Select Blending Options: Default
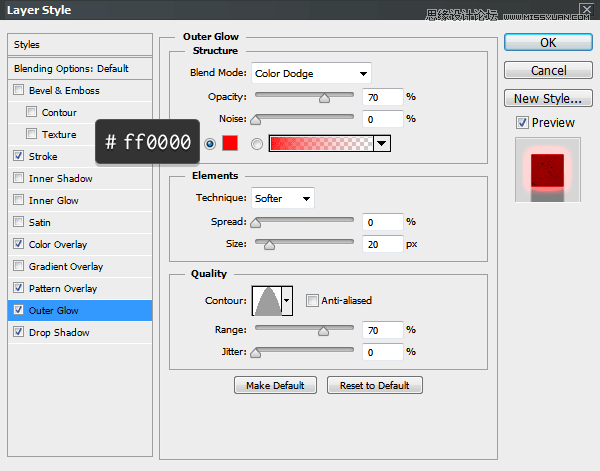The width and height of the screenshot is (600, 471). point(80,68)
